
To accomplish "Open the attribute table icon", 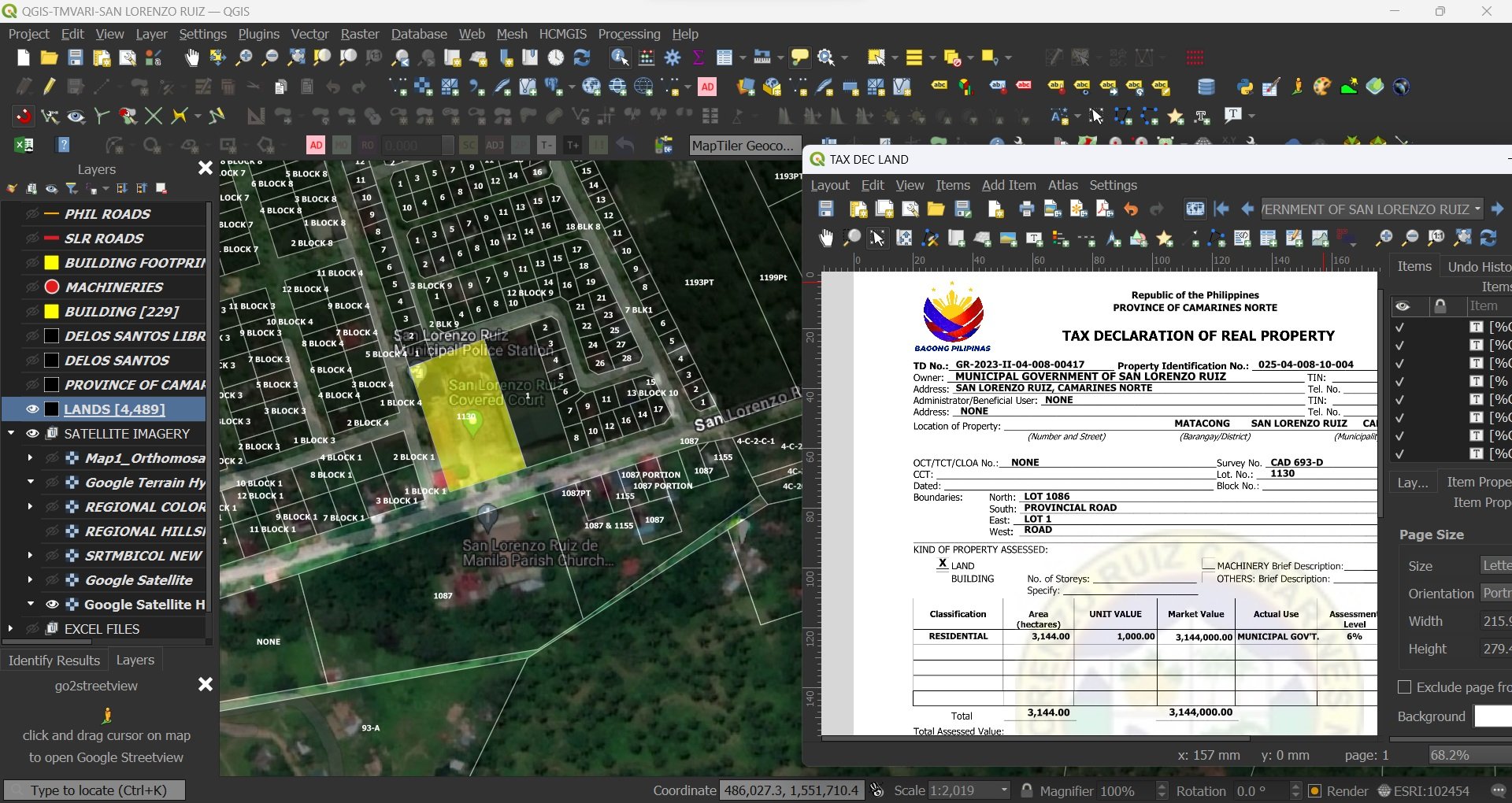I will coord(724,57).
